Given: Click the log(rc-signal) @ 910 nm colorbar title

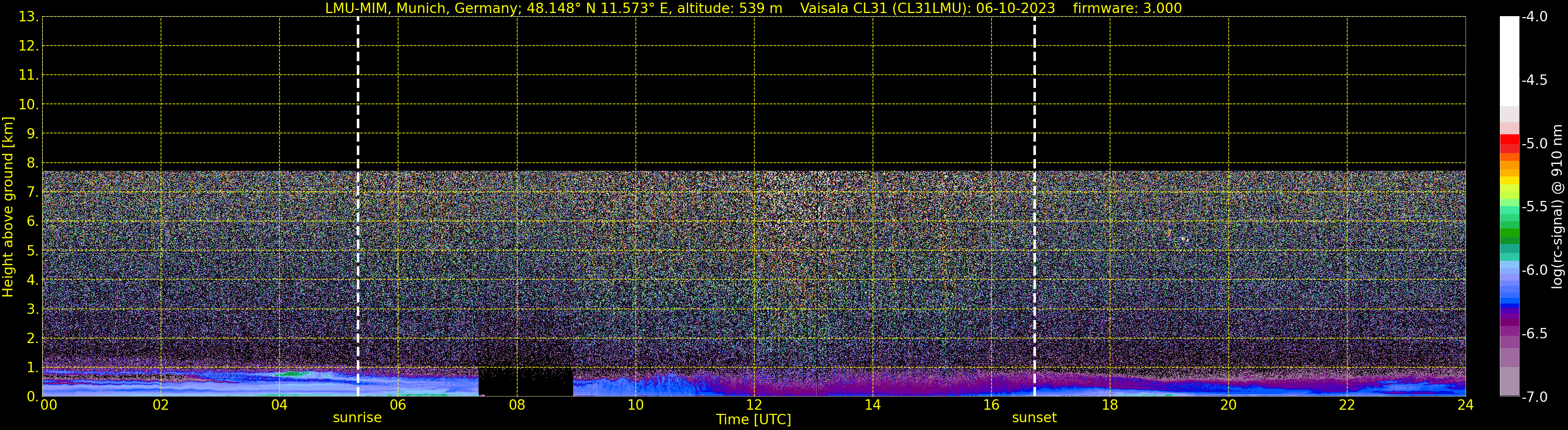Looking at the screenshot, I should pos(1558,207).
